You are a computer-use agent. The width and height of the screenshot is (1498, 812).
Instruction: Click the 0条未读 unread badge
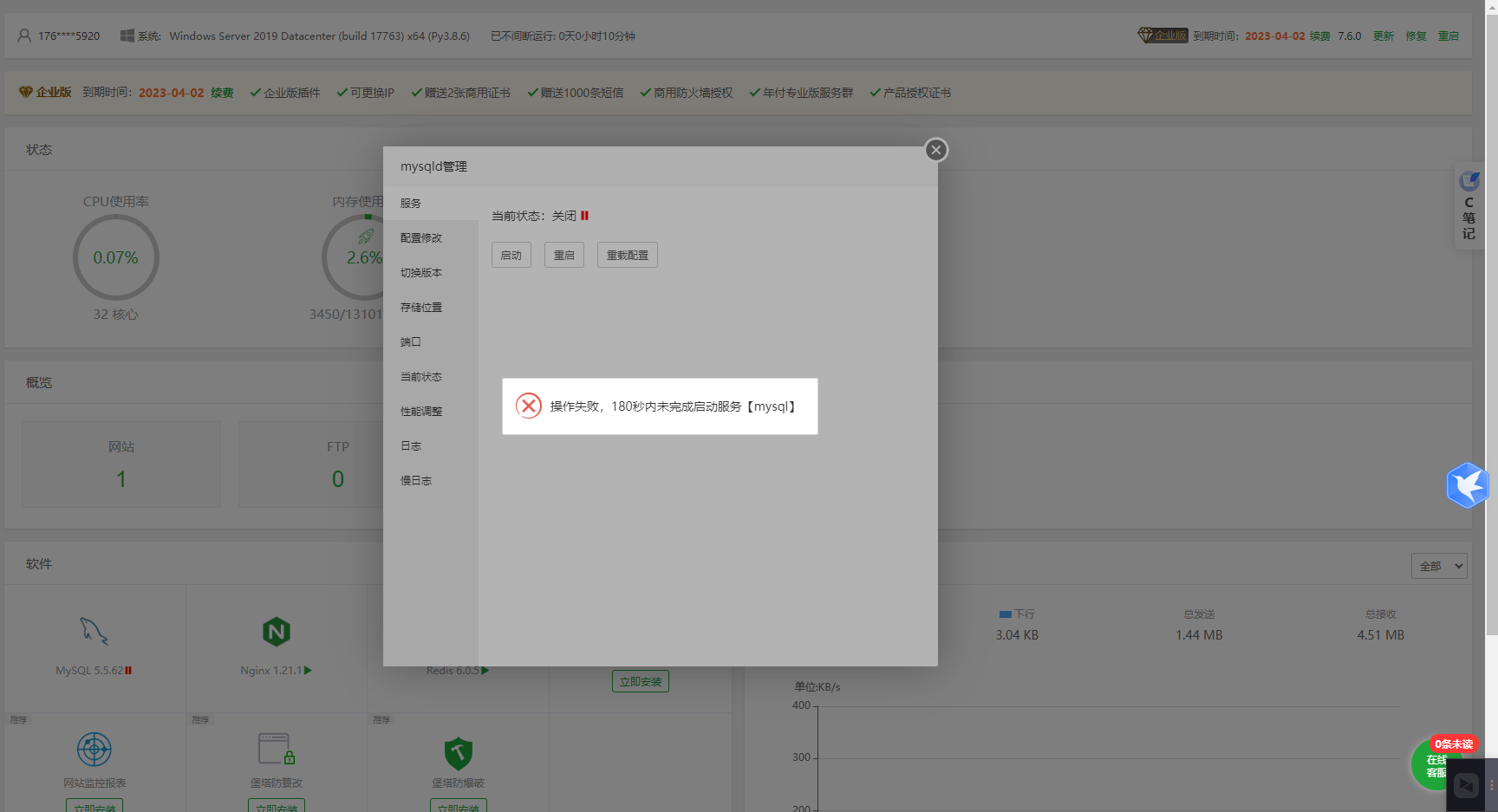tap(1454, 744)
